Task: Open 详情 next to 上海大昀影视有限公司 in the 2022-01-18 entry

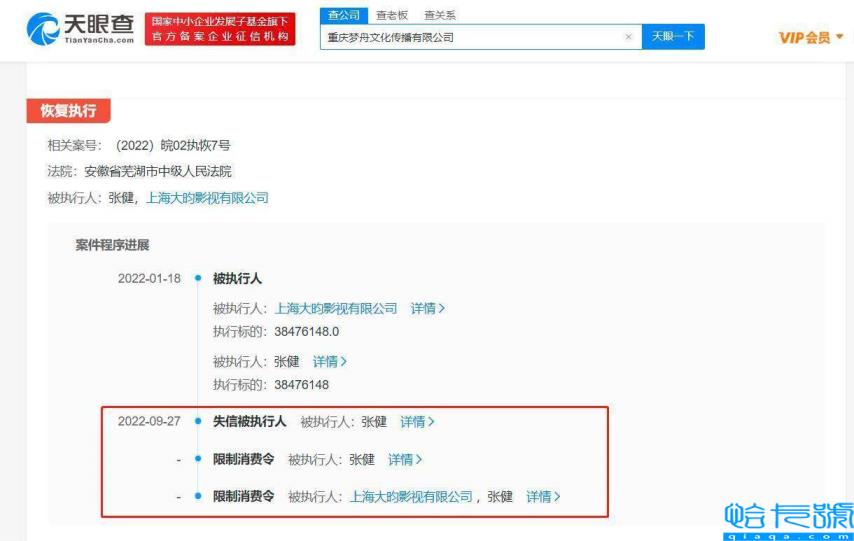Action: [428, 308]
